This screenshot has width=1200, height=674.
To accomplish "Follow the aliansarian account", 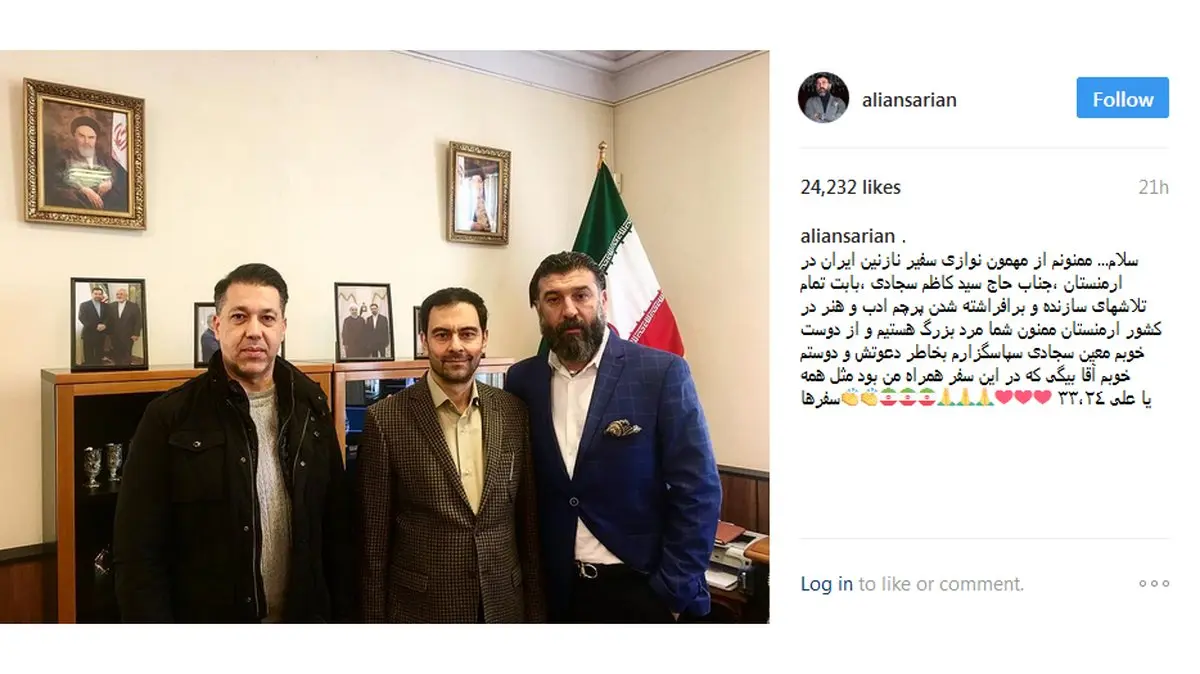I will pos(1122,99).
